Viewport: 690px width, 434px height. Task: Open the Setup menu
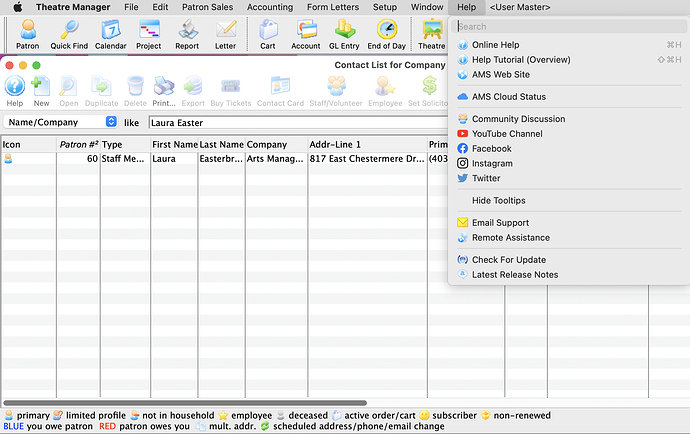pyautogui.click(x=385, y=7)
